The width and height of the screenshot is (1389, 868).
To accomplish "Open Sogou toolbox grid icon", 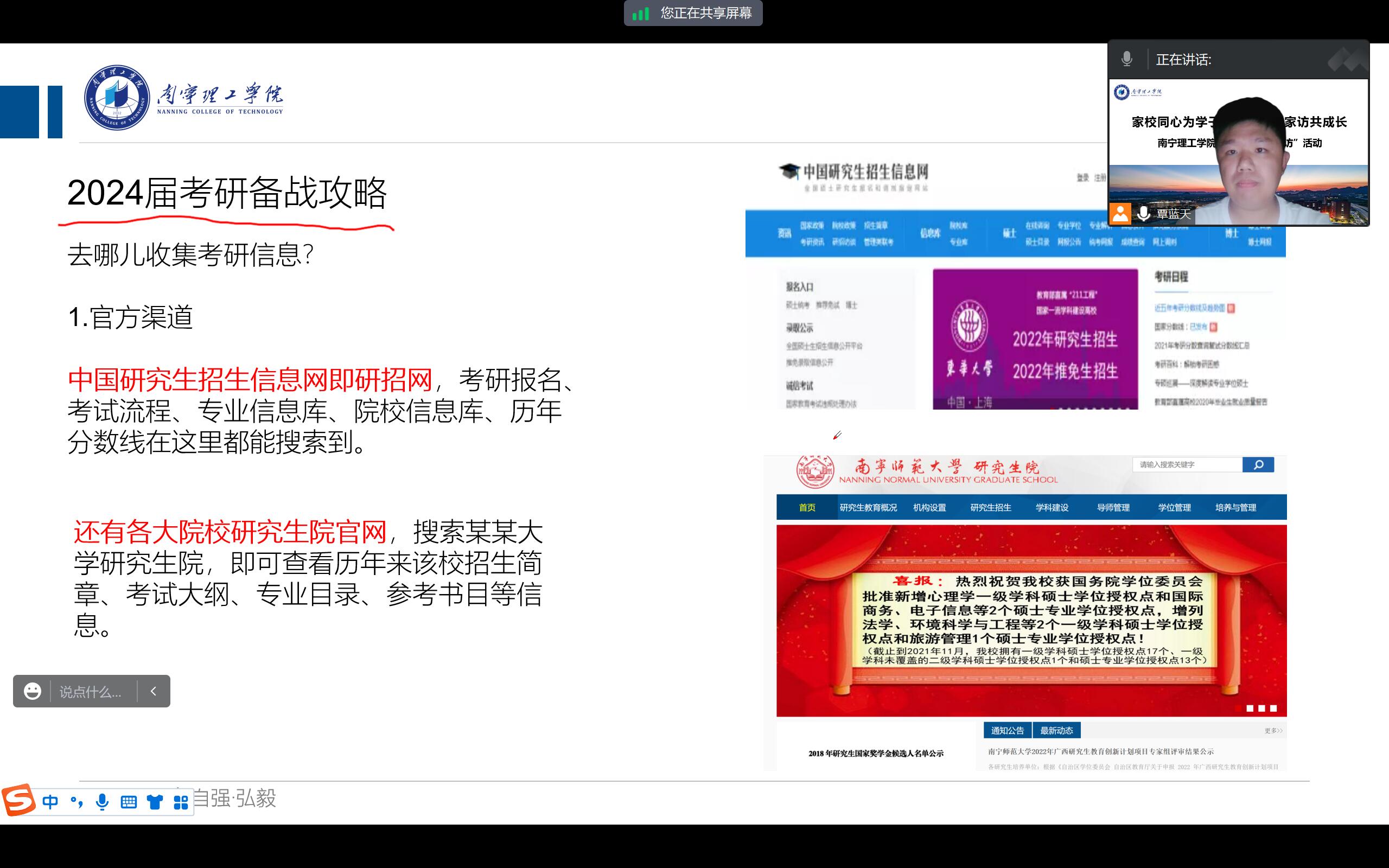I will (x=181, y=802).
